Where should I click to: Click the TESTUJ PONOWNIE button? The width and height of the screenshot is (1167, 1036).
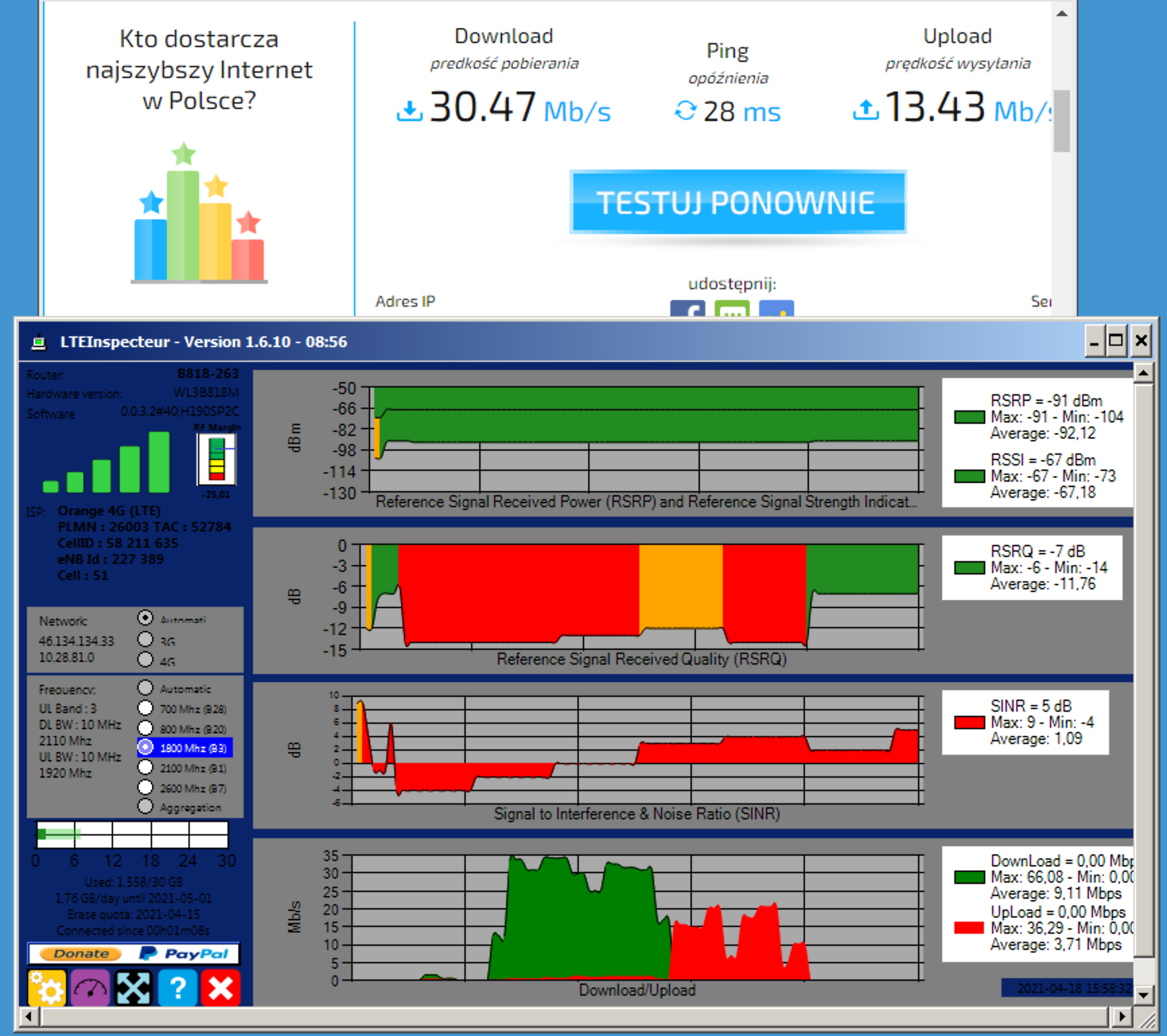738,202
